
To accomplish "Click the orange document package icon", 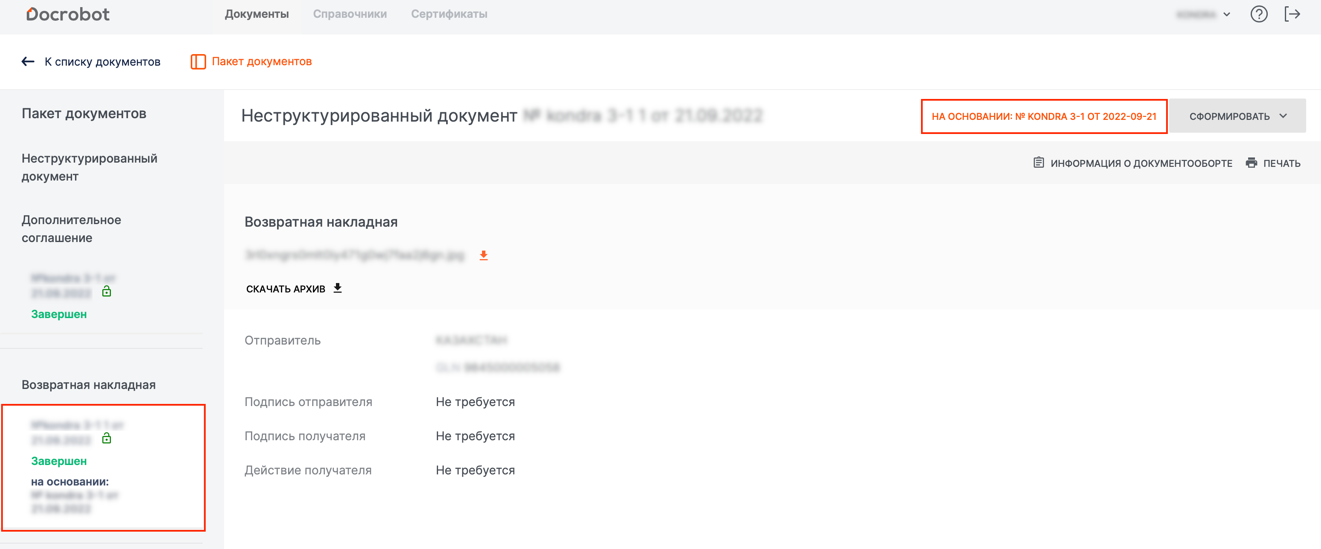I will point(198,62).
